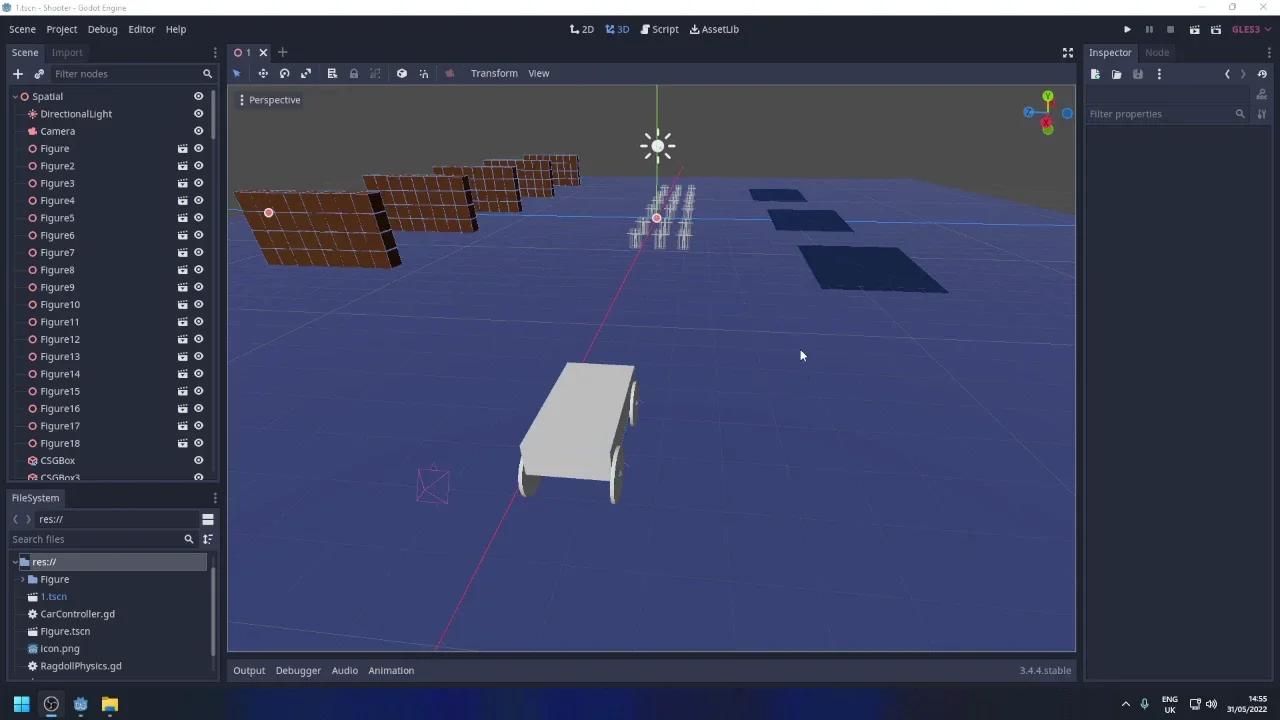Open Windows Start menu on taskbar
1280x720 pixels.
[21, 704]
